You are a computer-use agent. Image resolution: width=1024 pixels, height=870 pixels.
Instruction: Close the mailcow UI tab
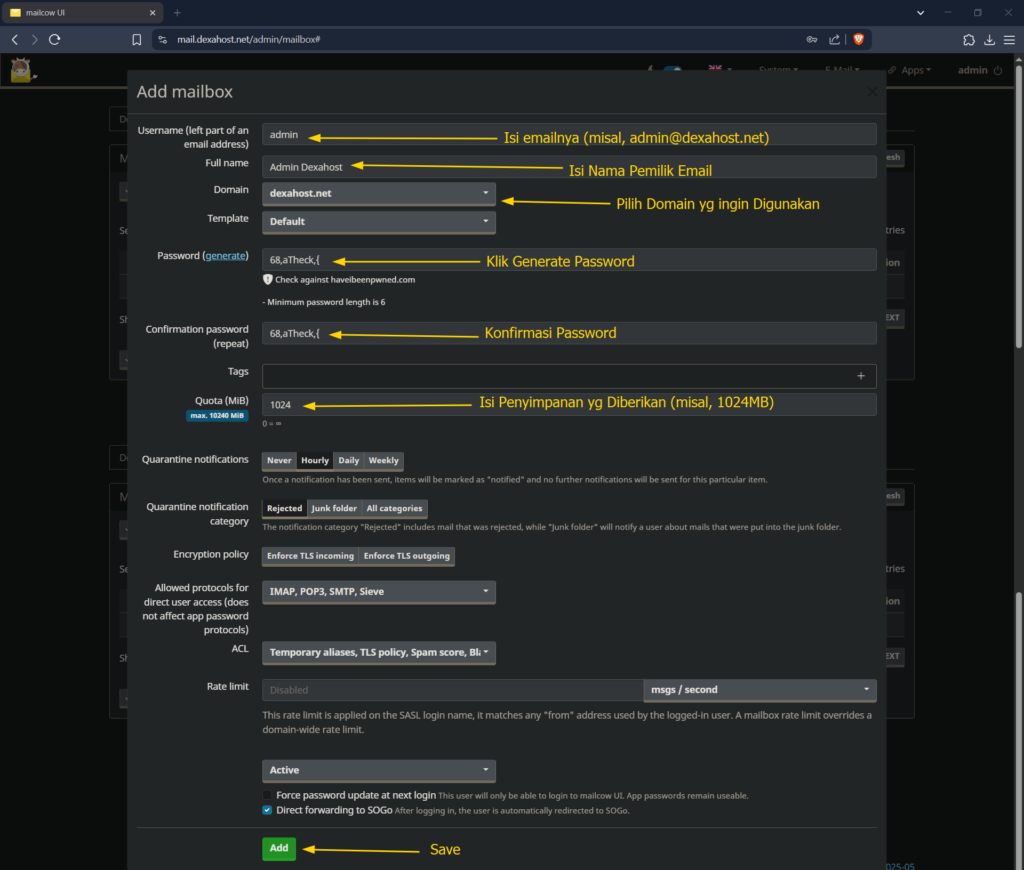(x=152, y=12)
